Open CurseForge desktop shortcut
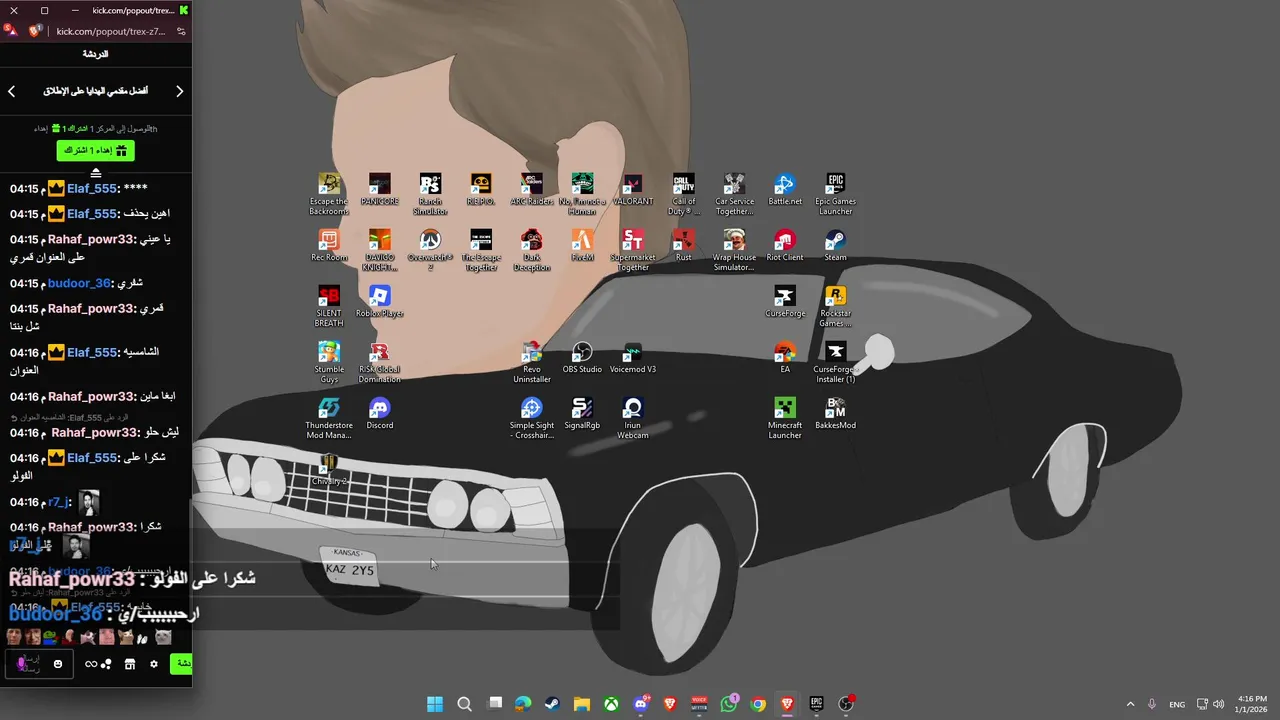1280x720 pixels. click(x=785, y=301)
